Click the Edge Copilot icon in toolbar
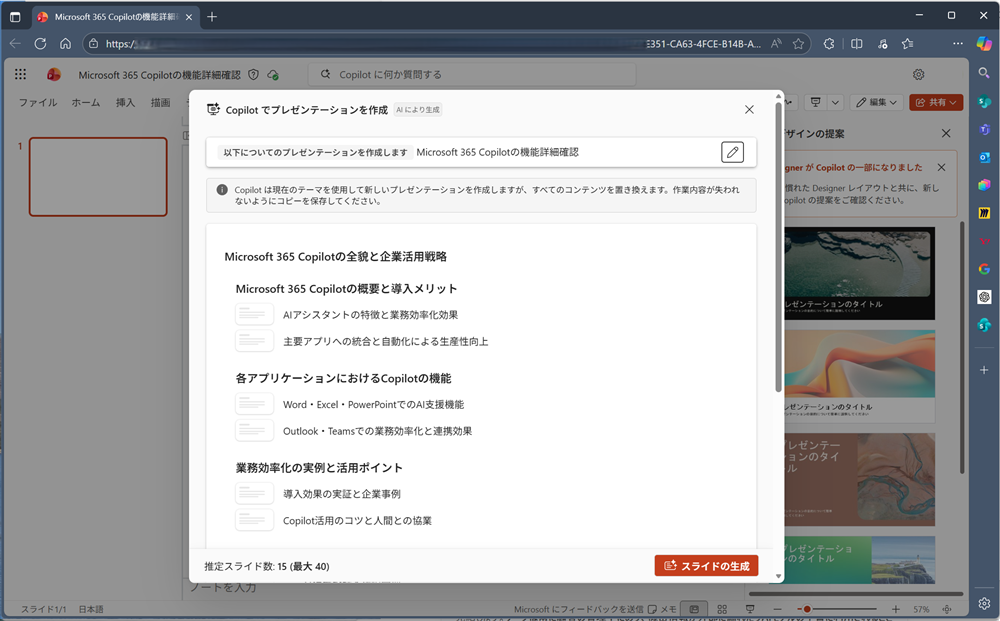 [983, 44]
